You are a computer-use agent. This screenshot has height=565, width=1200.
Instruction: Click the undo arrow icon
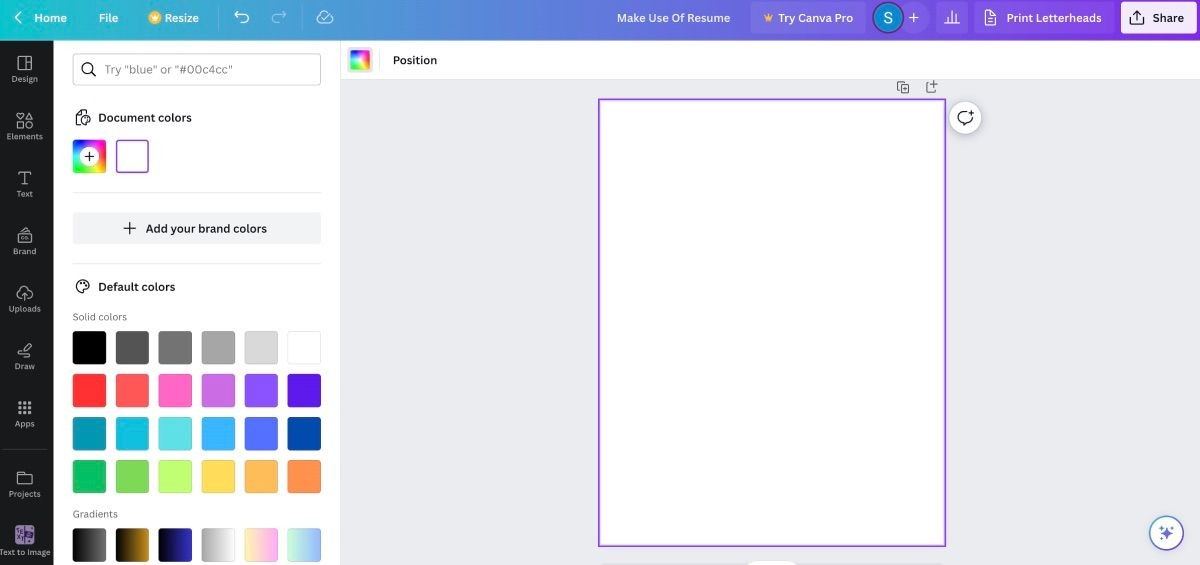tap(241, 18)
